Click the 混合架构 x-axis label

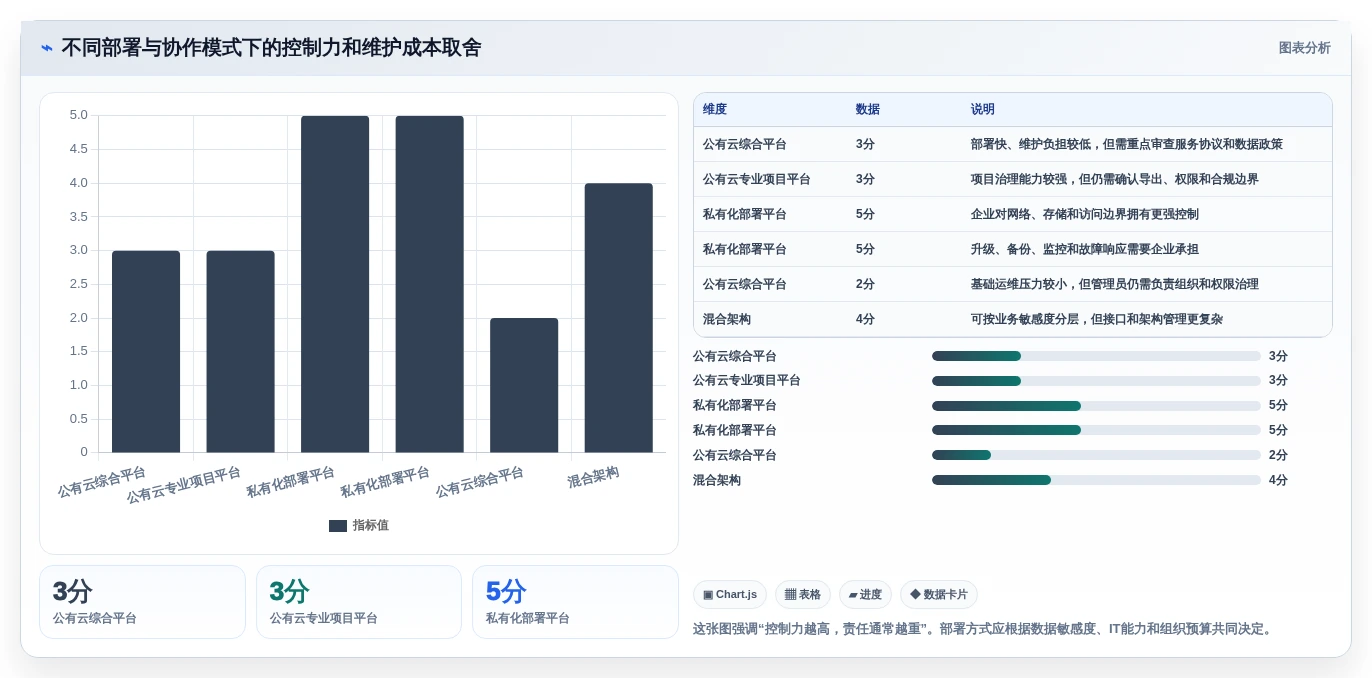pyautogui.click(x=593, y=477)
